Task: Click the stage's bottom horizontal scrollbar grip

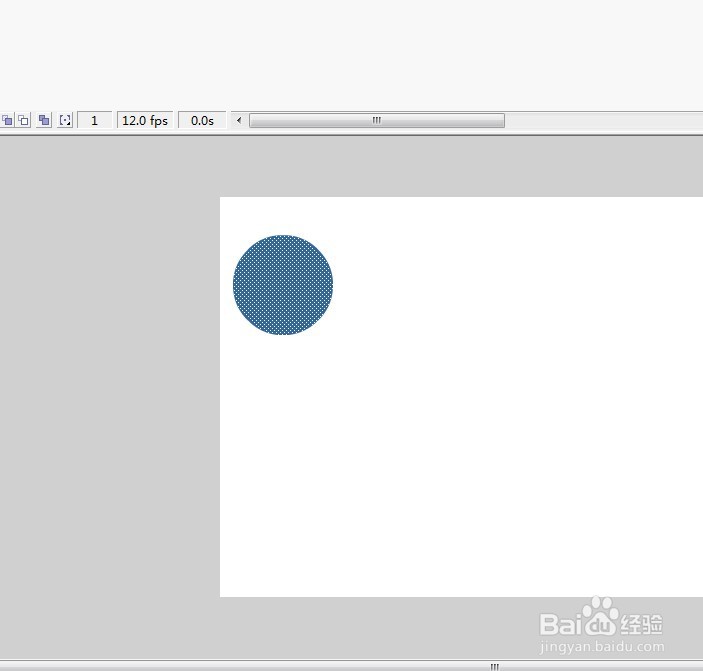Action: [495, 667]
